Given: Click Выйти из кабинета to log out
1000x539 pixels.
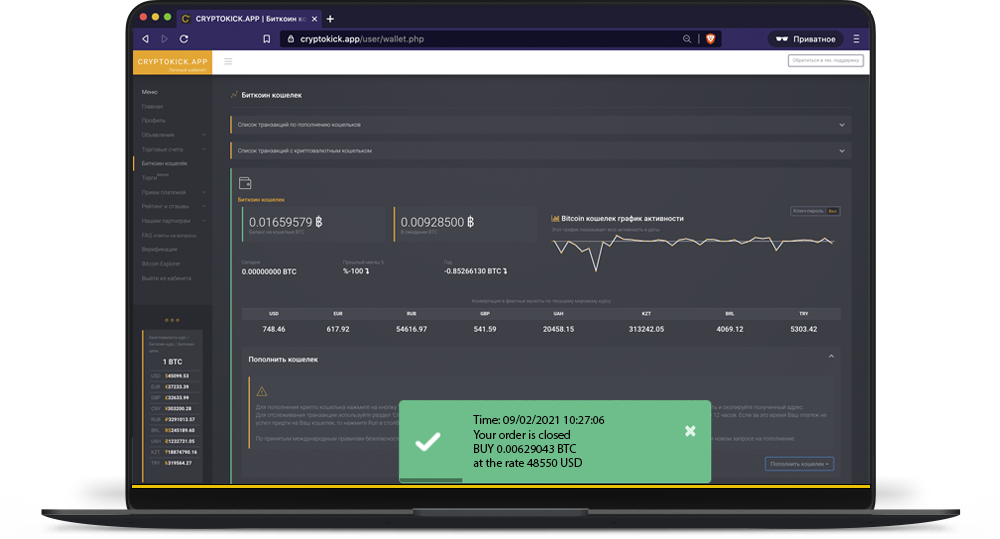Looking at the screenshot, I should click(166, 278).
